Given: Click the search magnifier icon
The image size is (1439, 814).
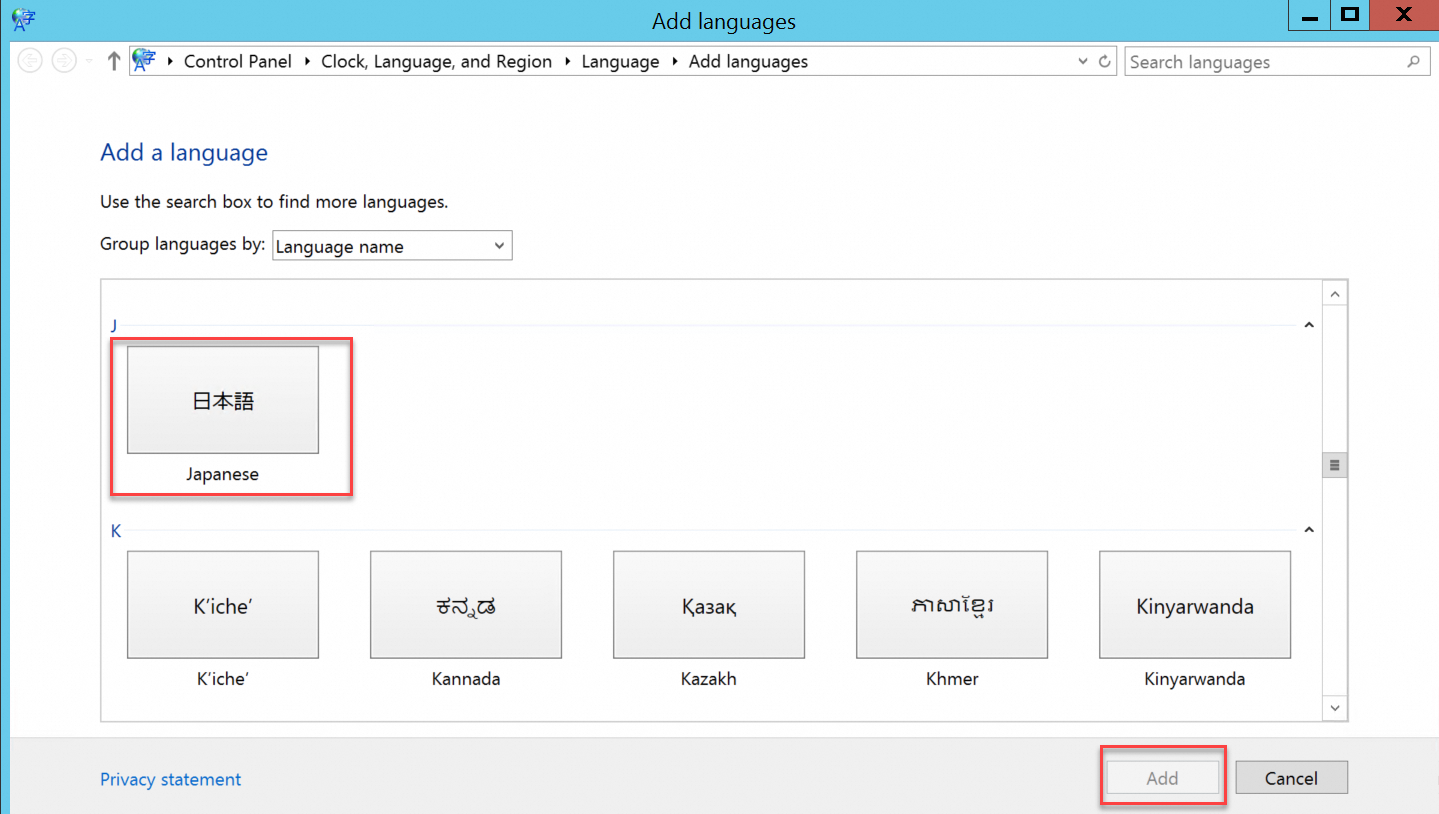Looking at the screenshot, I should [x=1413, y=62].
